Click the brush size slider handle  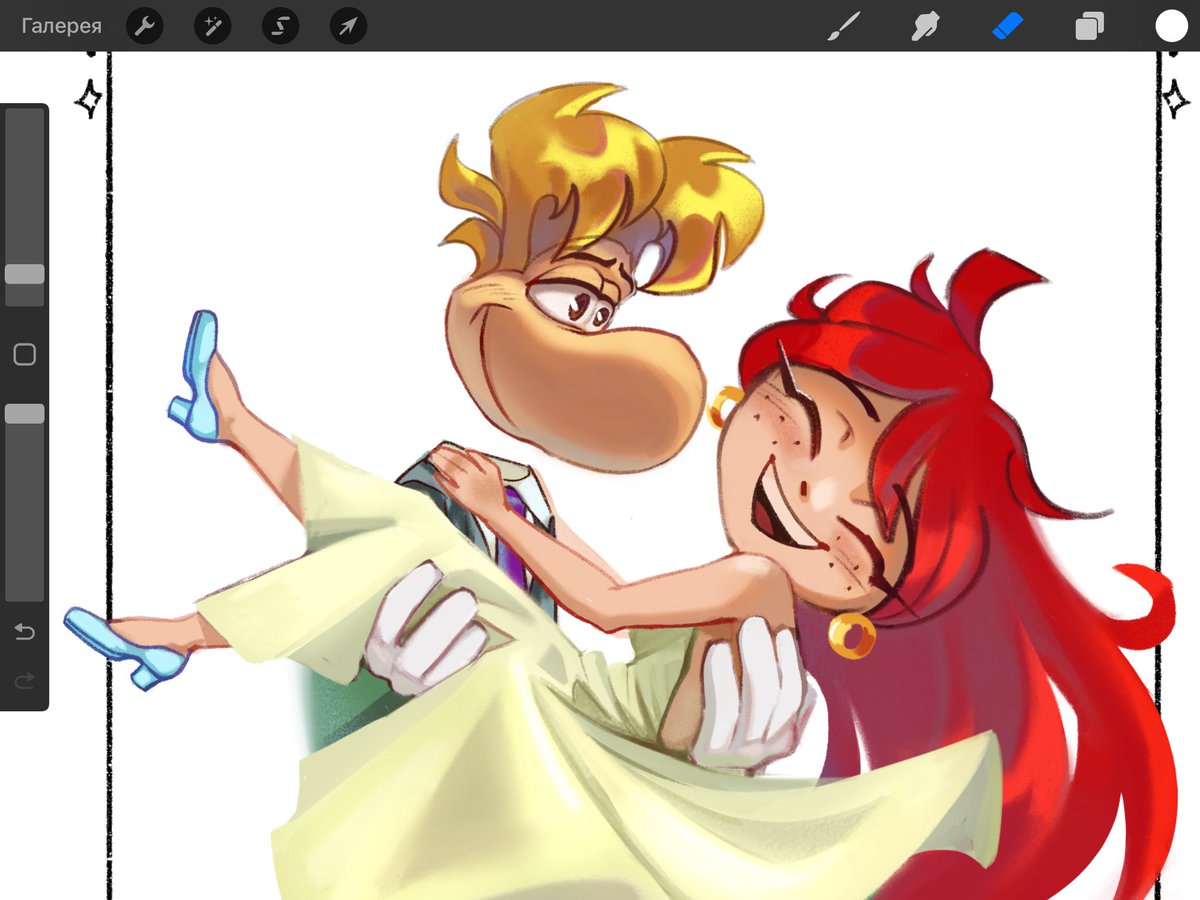(25, 274)
